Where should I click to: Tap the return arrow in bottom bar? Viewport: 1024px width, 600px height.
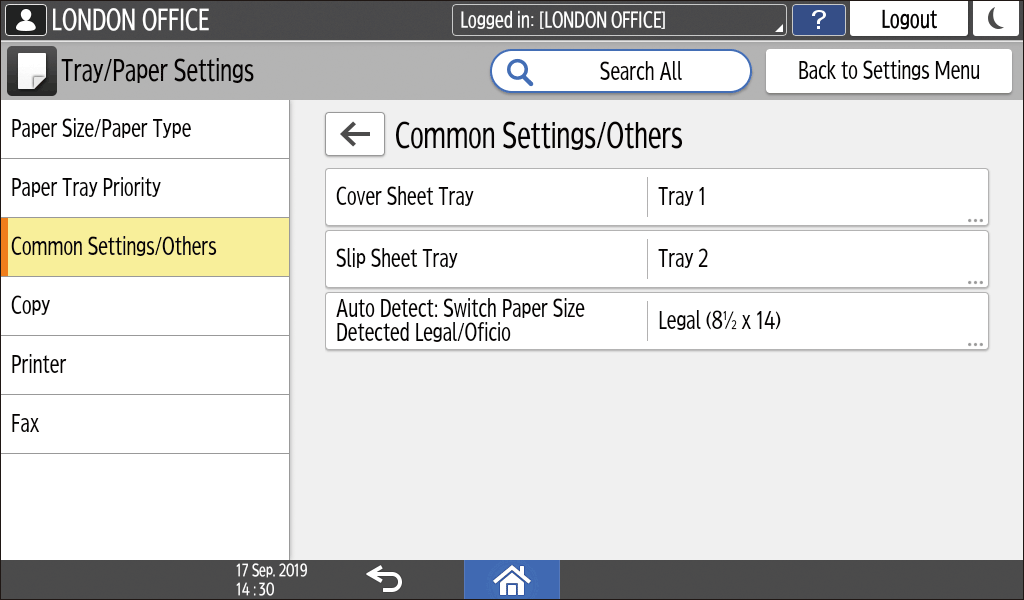384,579
